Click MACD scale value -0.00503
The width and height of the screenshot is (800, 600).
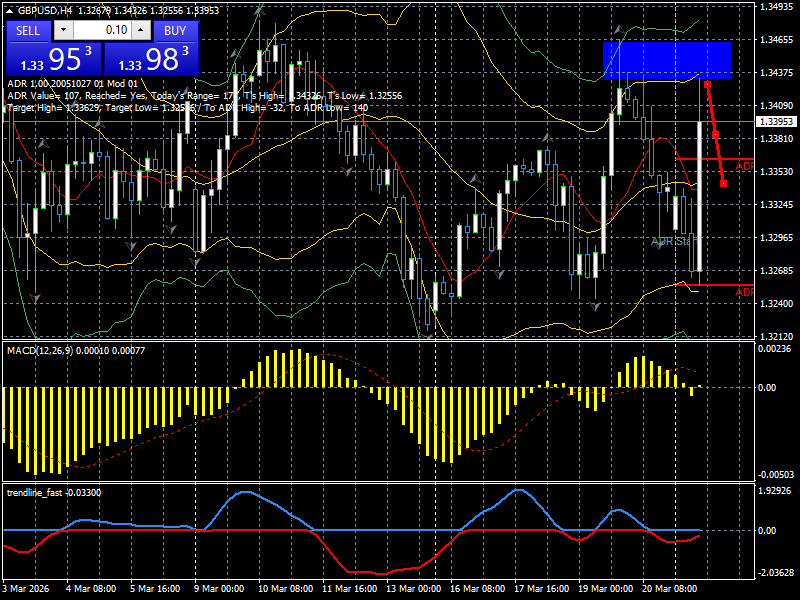coord(776,475)
